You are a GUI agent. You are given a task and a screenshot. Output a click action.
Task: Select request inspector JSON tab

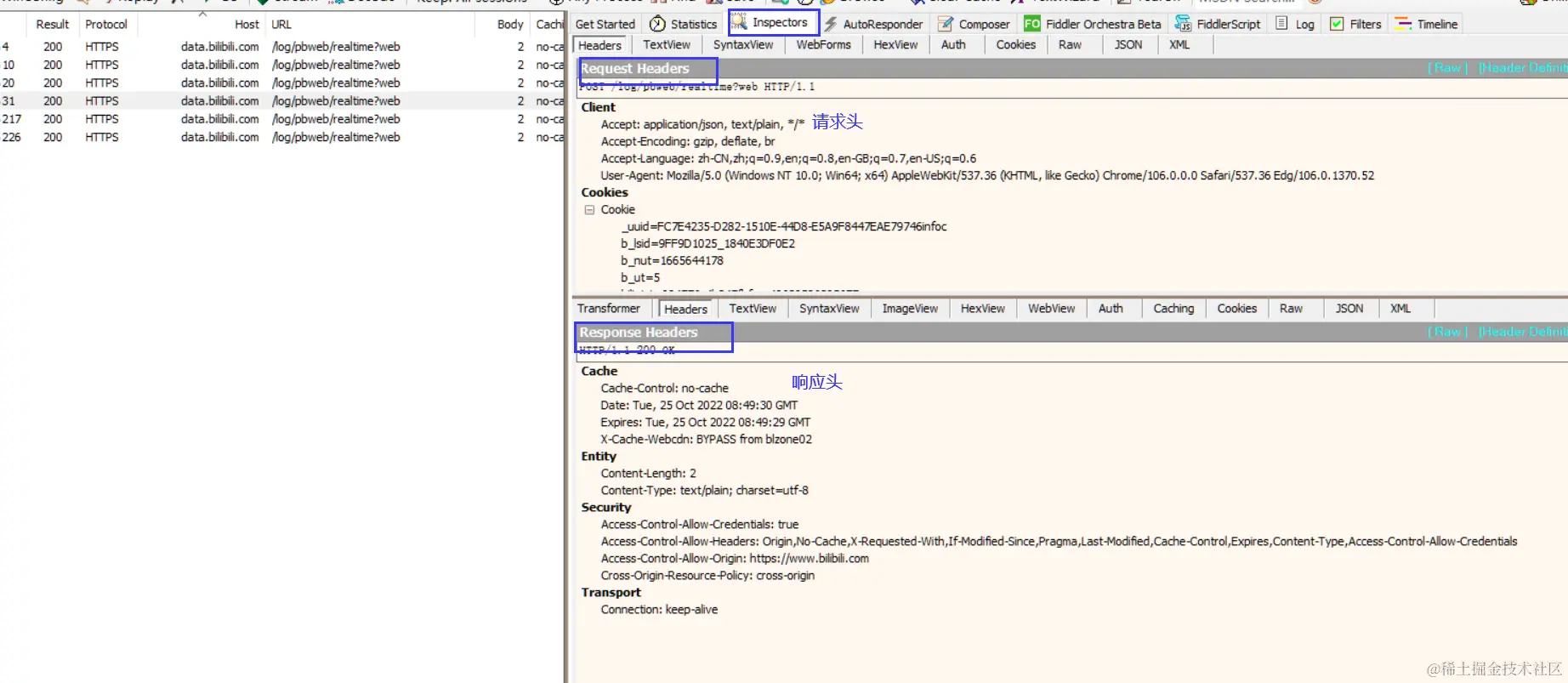(1128, 45)
